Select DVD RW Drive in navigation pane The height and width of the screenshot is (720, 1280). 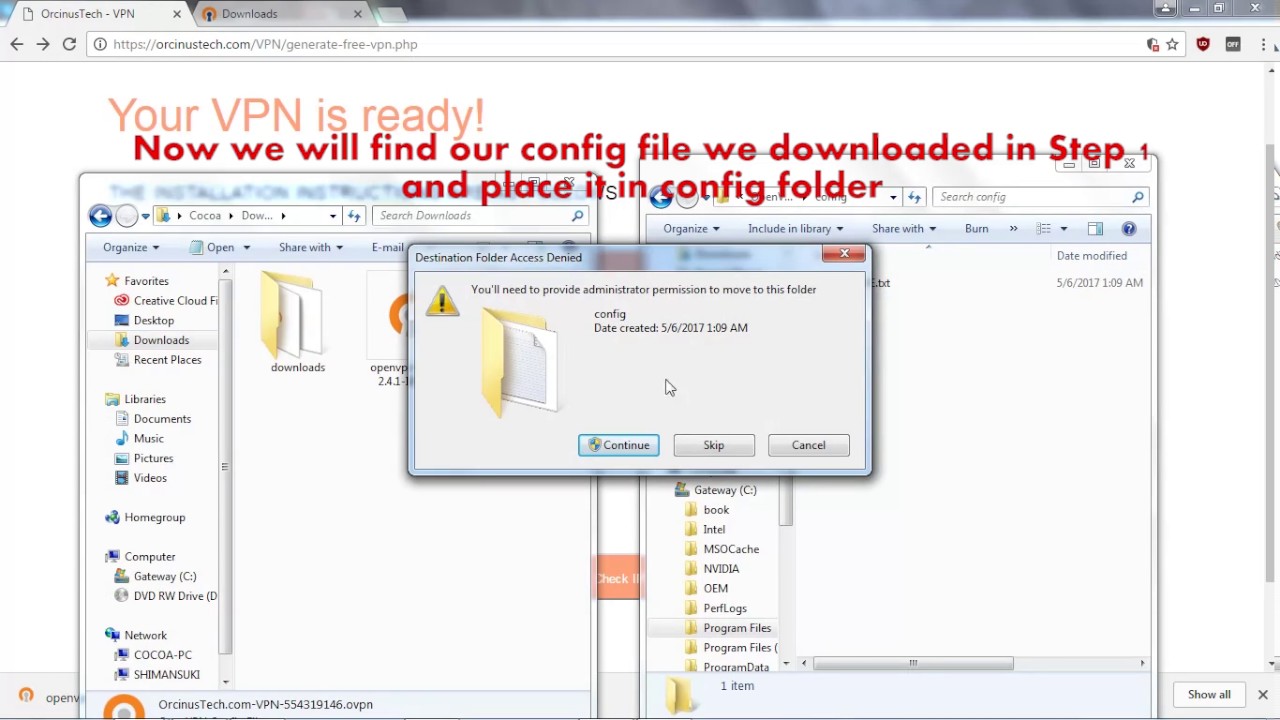click(x=174, y=596)
